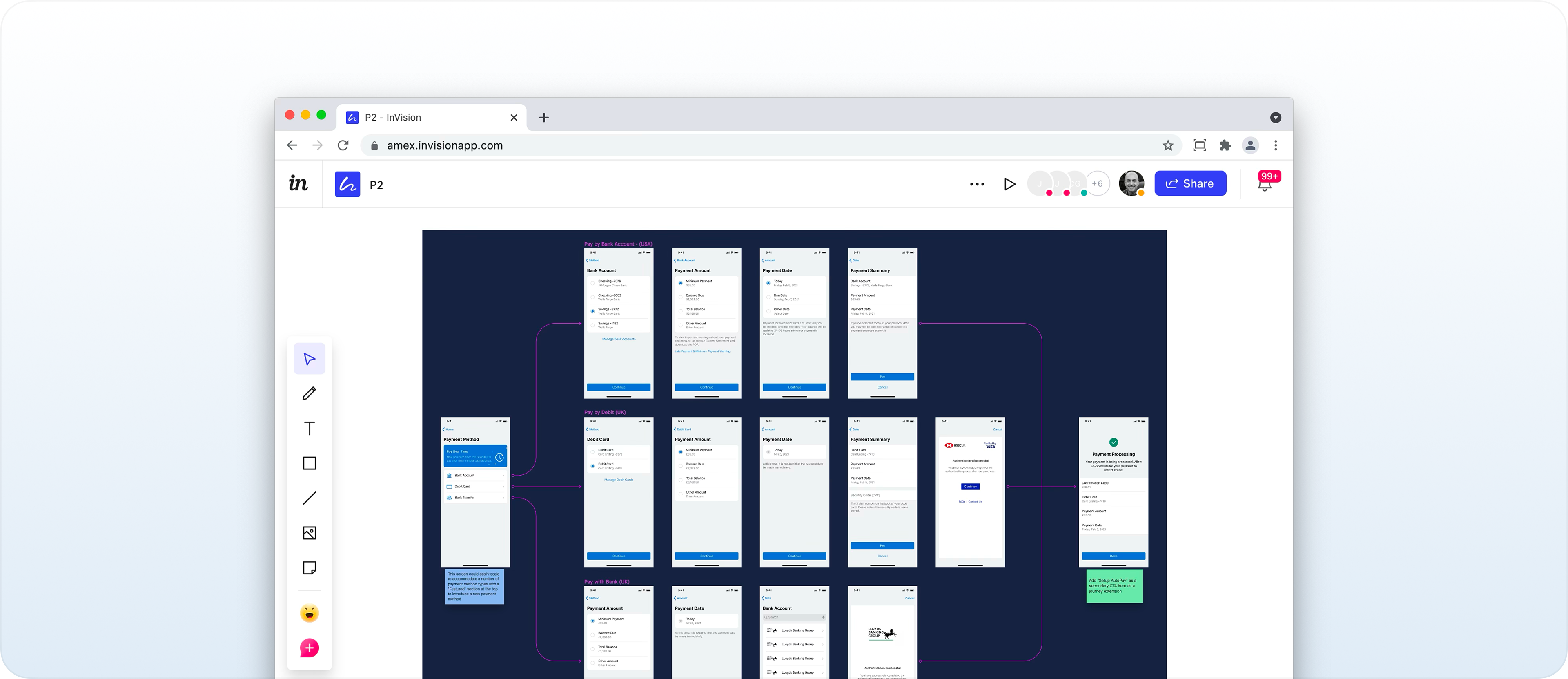Select the sticky note tool
This screenshot has height=679, width=1568.
point(309,567)
